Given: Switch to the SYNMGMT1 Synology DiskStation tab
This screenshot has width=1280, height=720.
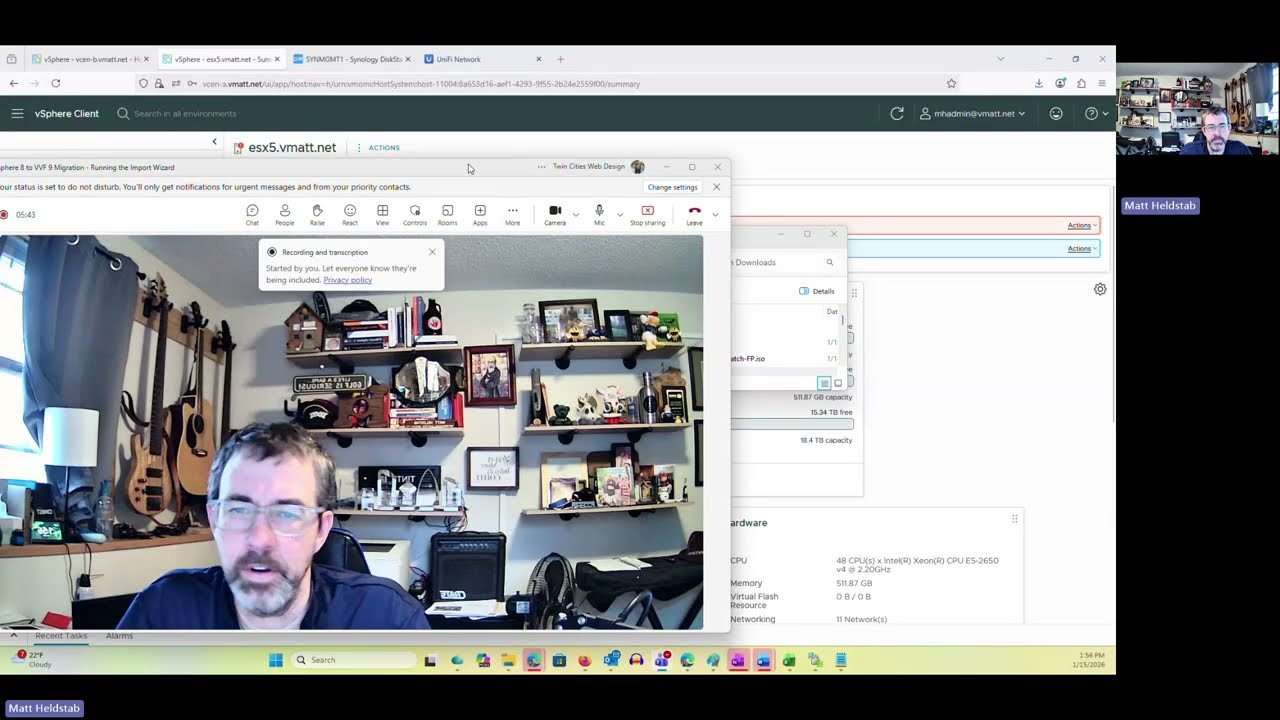Looking at the screenshot, I should 351,59.
